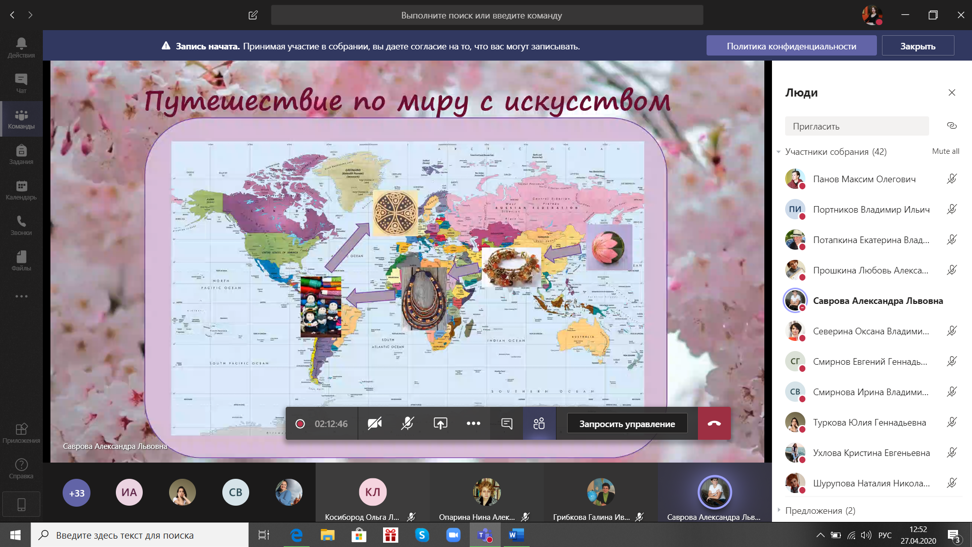Toggle the camera on or off
972x547 pixels.
pyautogui.click(x=375, y=424)
